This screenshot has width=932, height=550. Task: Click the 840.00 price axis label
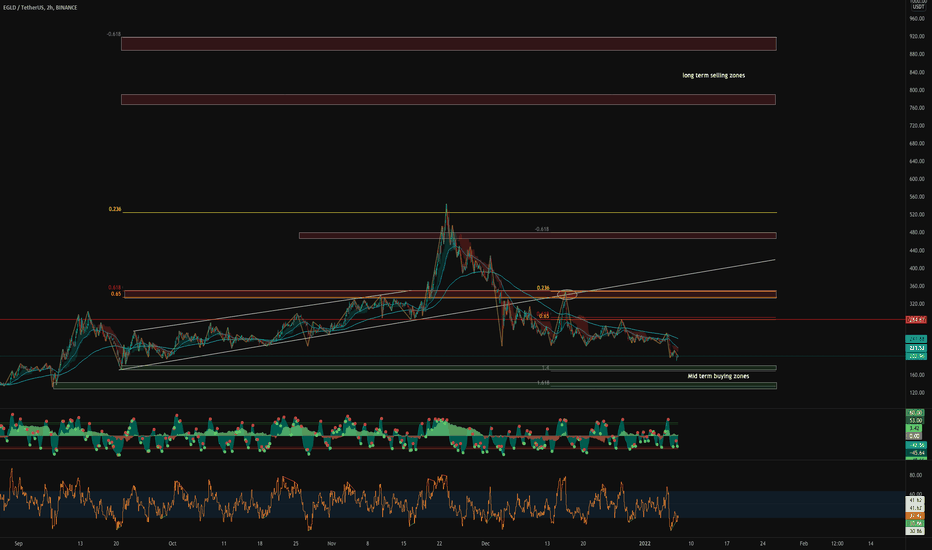pos(917,73)
